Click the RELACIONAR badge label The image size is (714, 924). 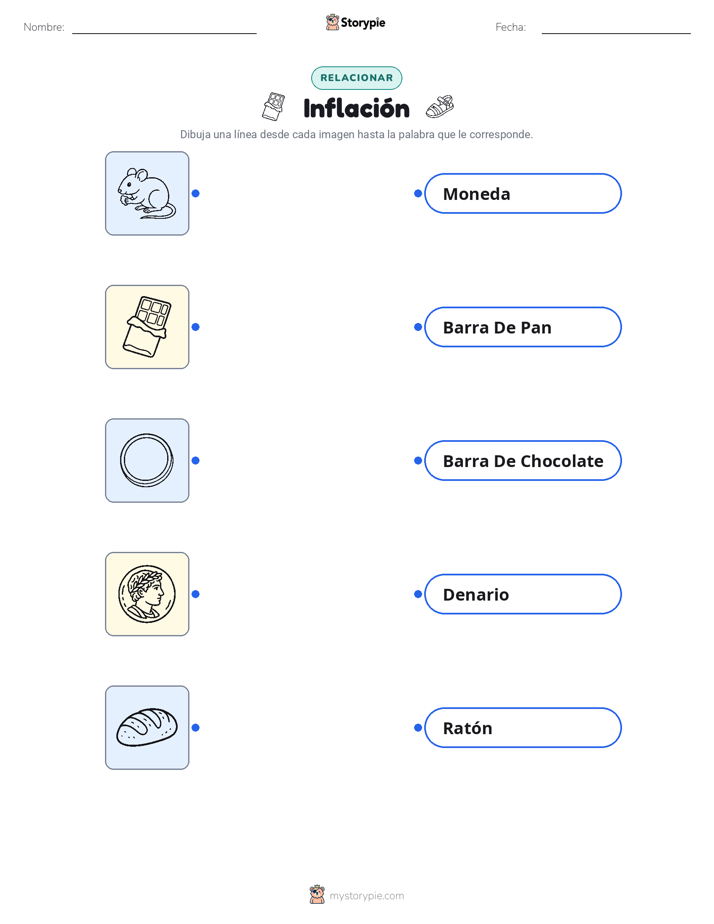356,78
